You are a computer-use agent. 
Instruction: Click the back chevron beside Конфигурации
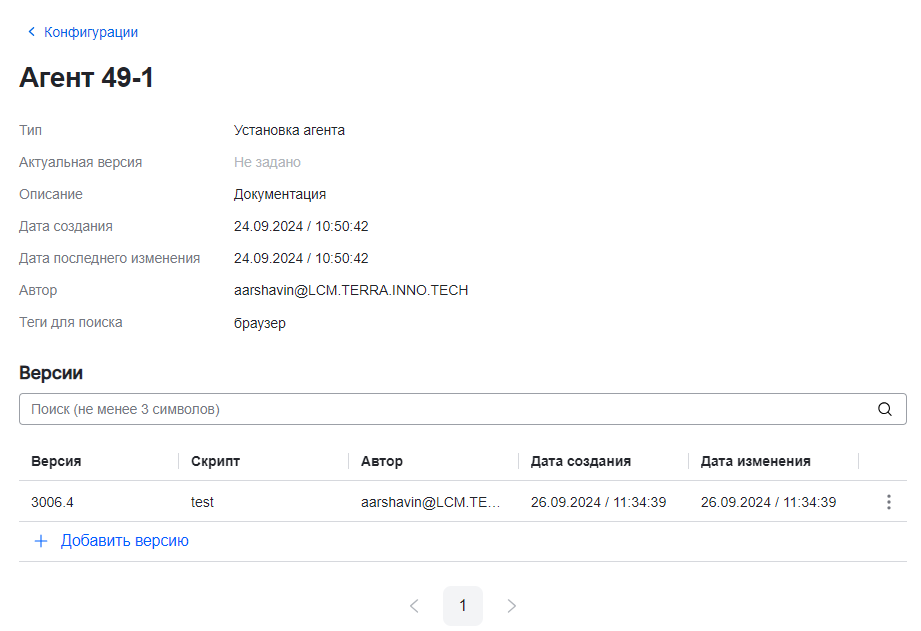click(31, 32)
